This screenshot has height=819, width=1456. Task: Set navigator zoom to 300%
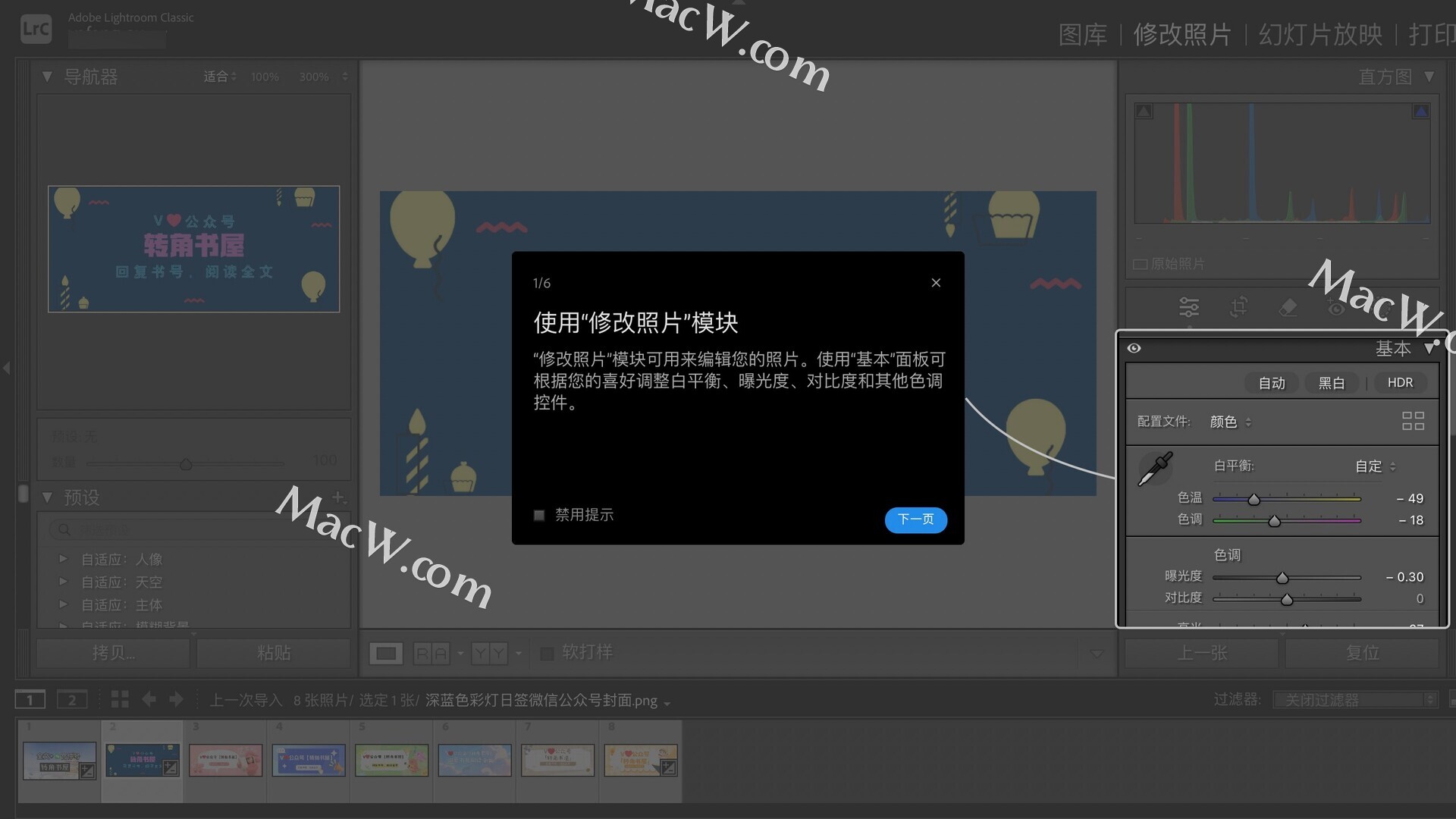[x=314, y=77]
